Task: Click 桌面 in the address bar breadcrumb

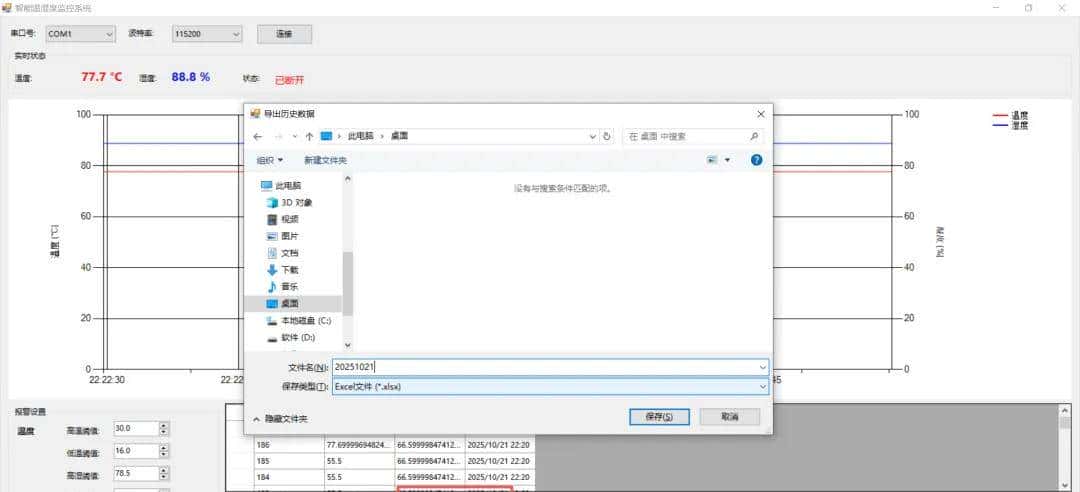Action: (399, 136)
